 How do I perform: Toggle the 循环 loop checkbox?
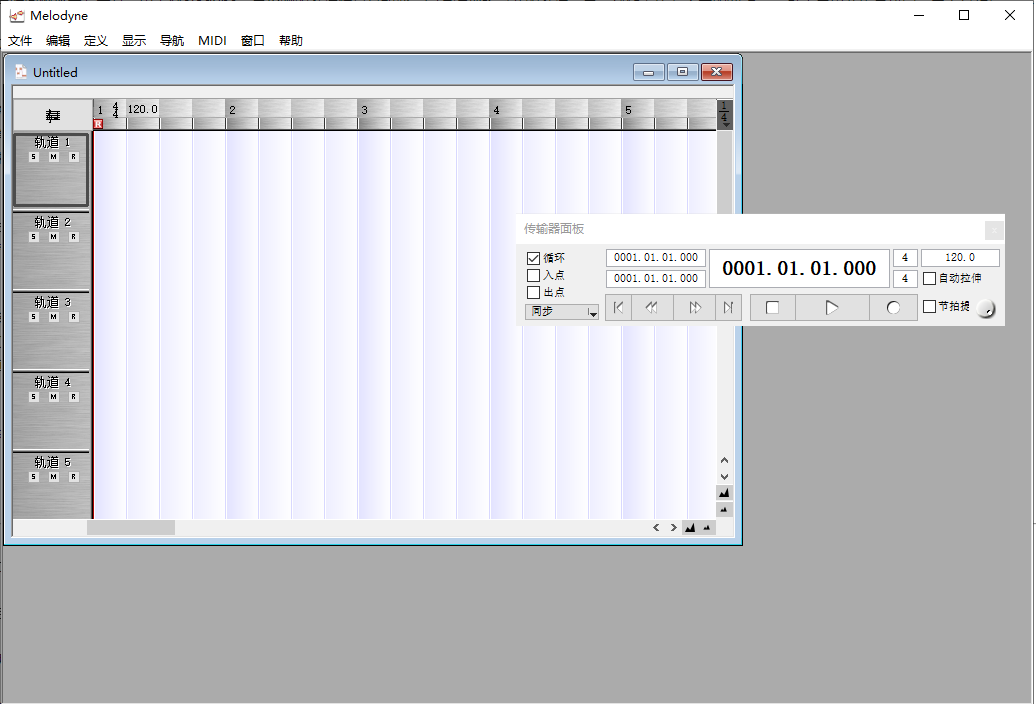click(533, 258)
